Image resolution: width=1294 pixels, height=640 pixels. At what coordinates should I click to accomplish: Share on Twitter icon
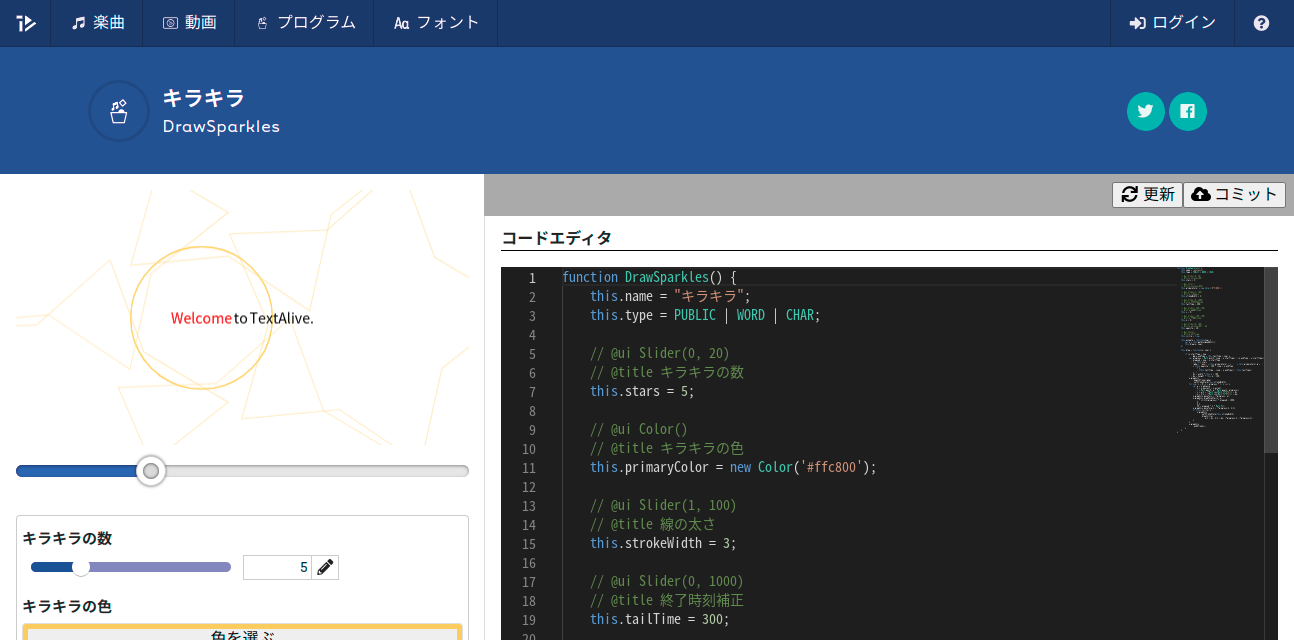click(x=1146, y=111)
